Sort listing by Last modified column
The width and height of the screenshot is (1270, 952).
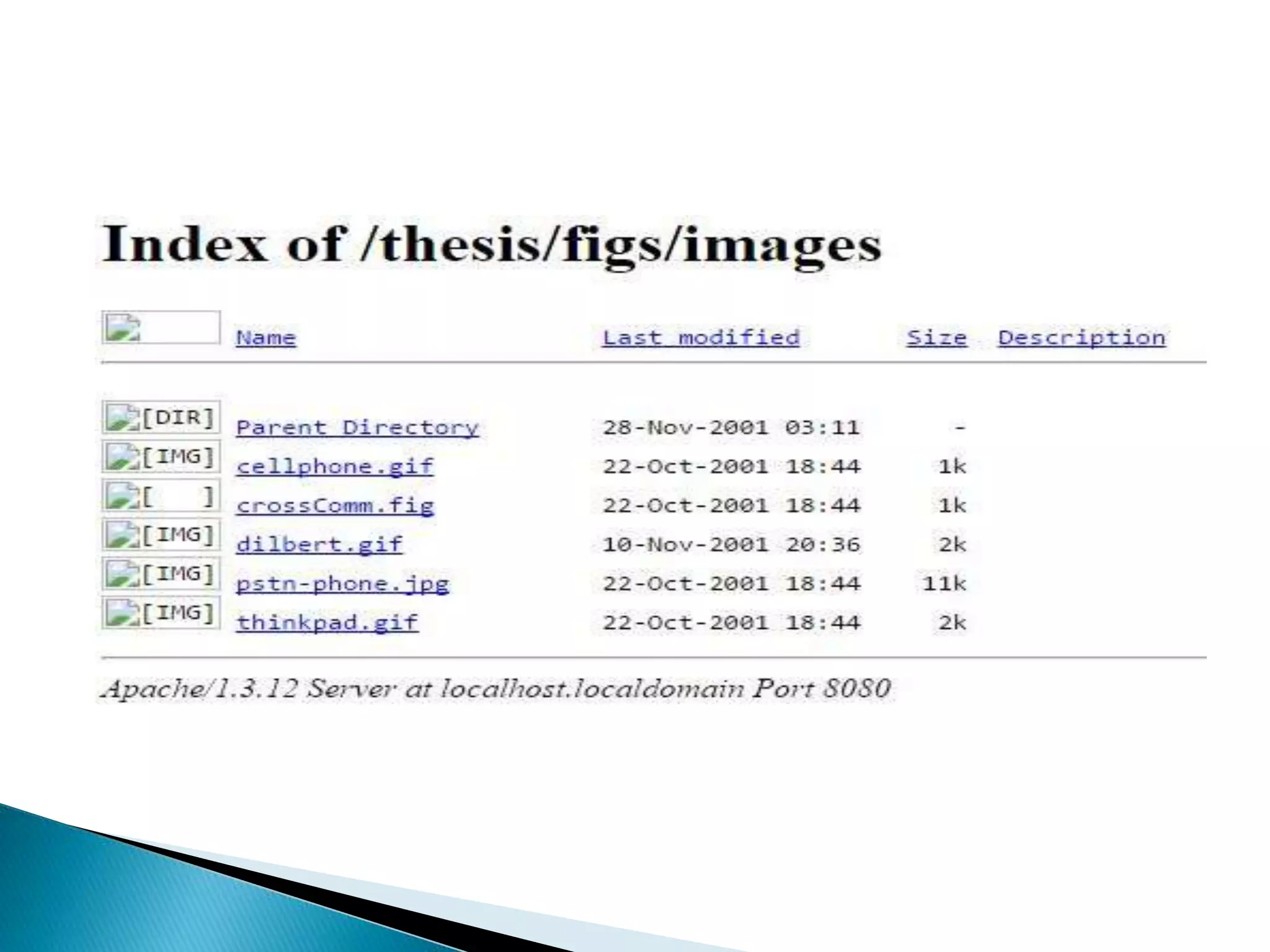coord(701,338)
